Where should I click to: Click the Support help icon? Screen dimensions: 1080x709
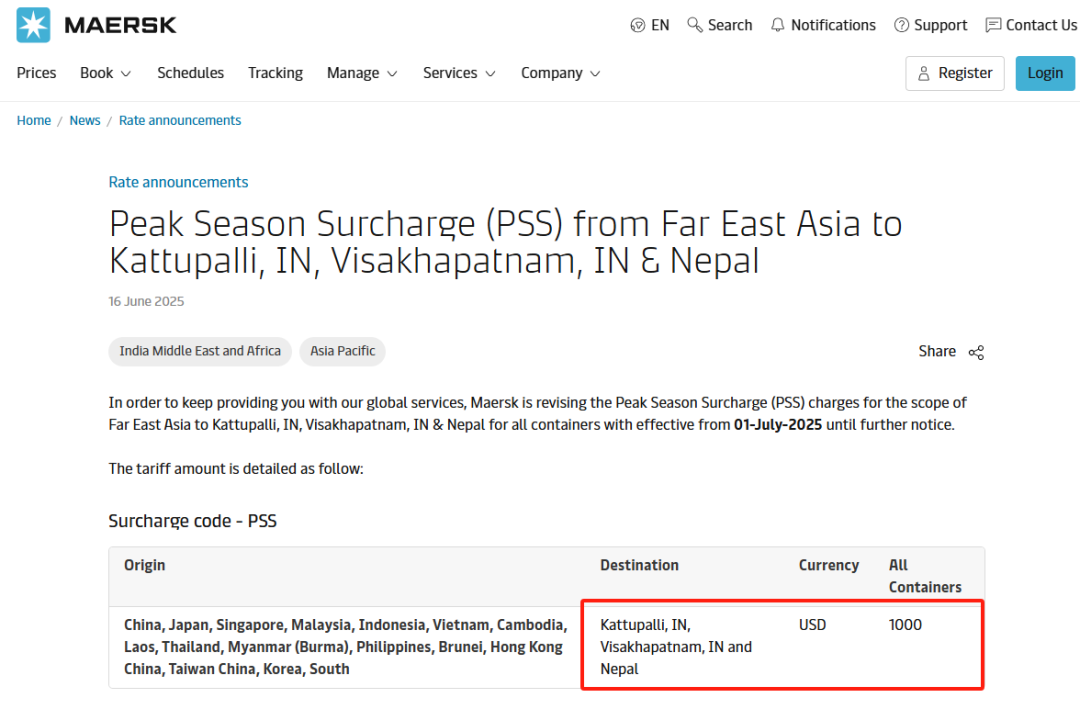tap(902, 25)
